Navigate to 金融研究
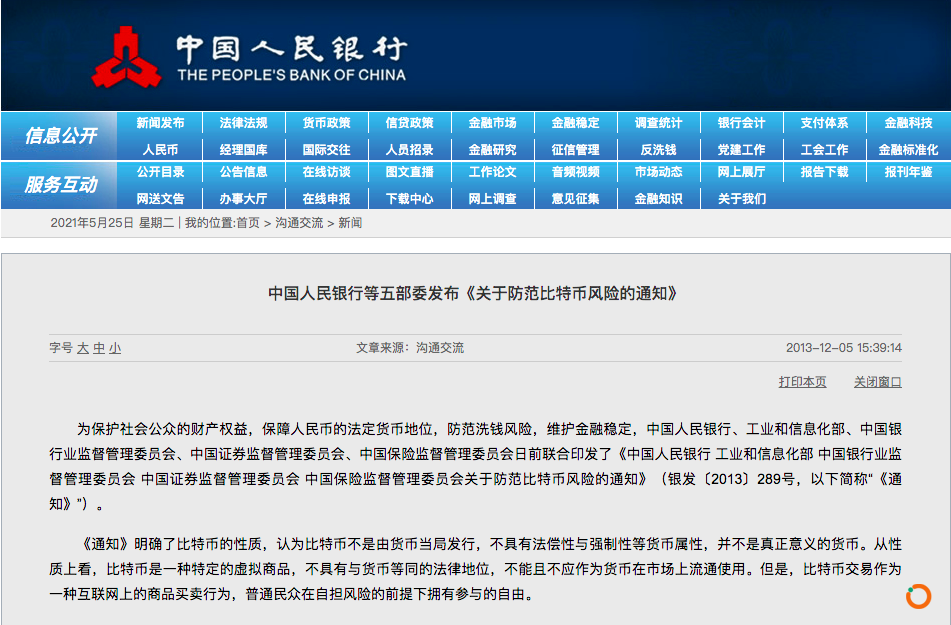The height and width of the screenshot is (625, 951). (x=492, y=150)
